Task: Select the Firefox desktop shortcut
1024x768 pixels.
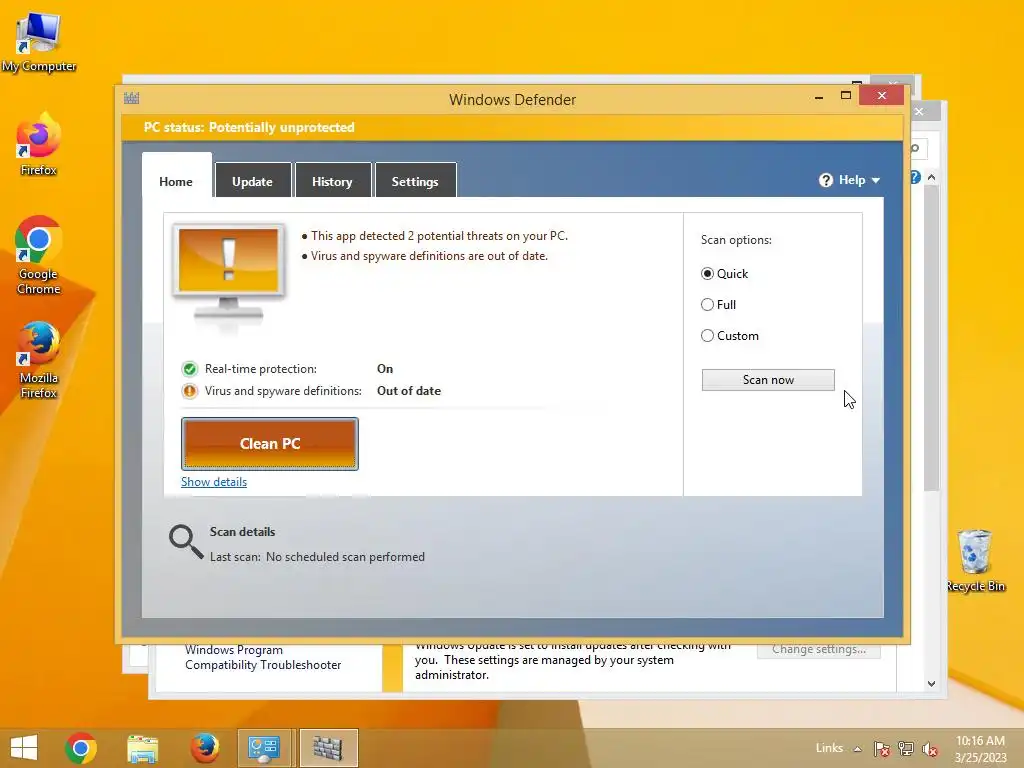Action: click(x=39, y=144)
